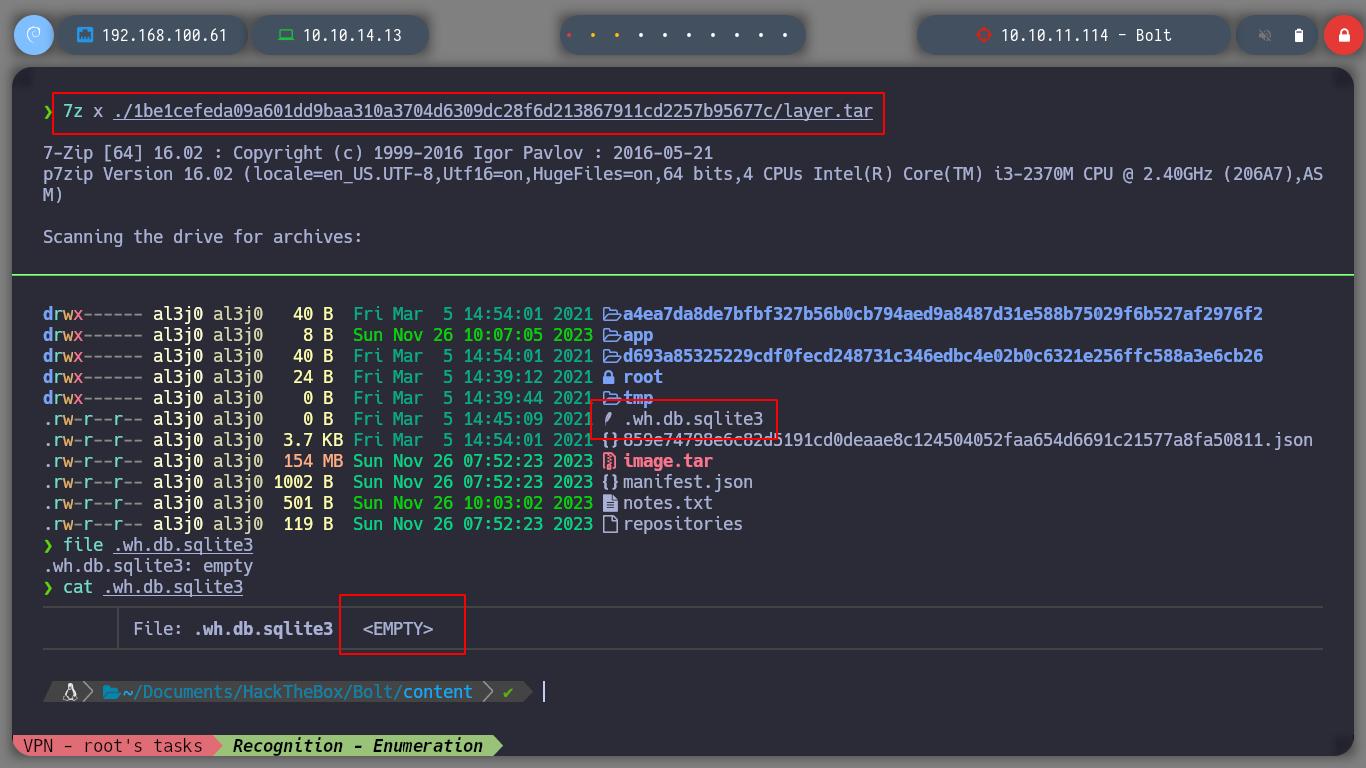Click the '.wh.db.sqlite3: empty' output line

[148, 566]
